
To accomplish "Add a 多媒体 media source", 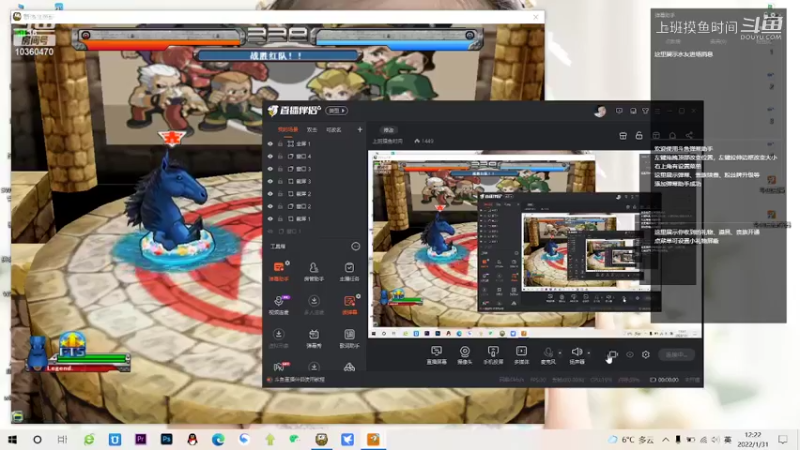I will [x=521, y=355].
